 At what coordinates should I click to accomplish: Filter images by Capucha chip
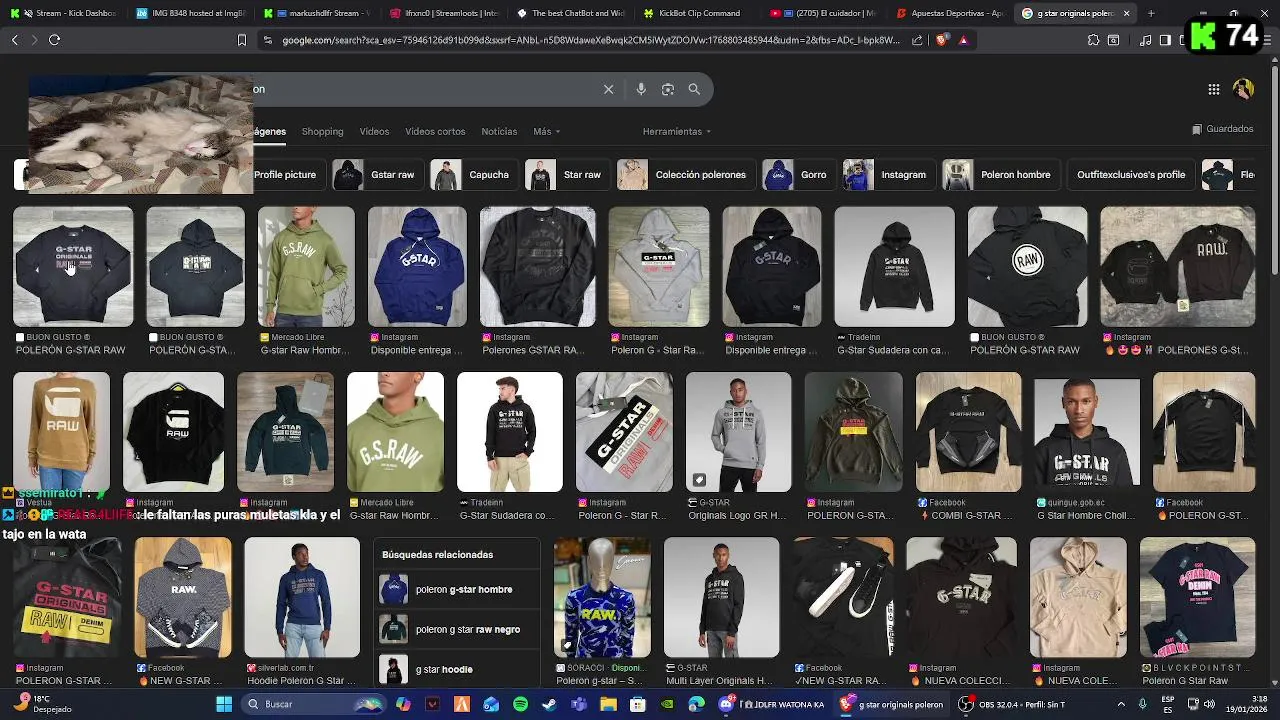(472, 174)
